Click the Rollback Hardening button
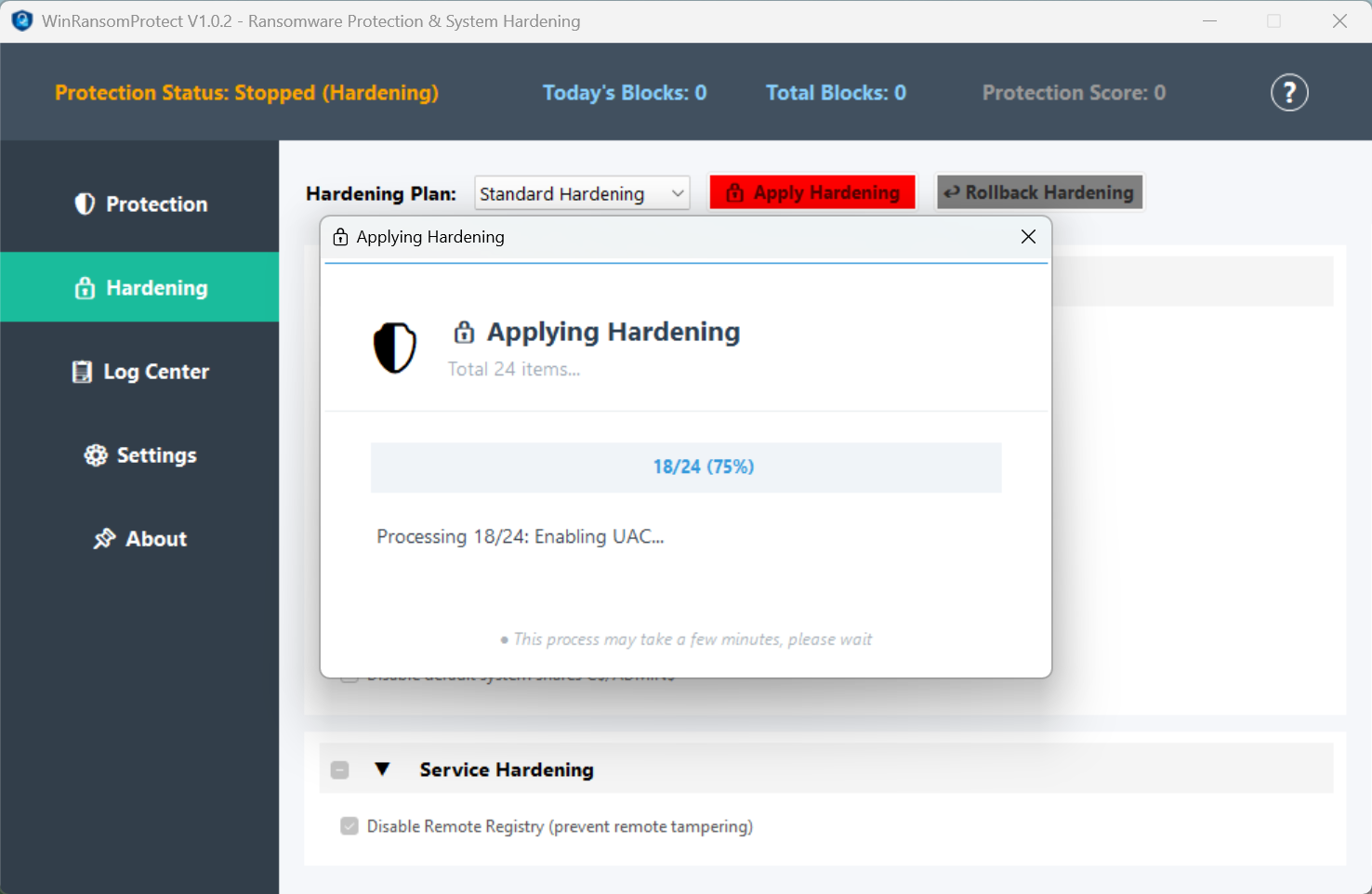This screenshot has height=894, width=1372. pyautogui.click(x=1039, y=192)
